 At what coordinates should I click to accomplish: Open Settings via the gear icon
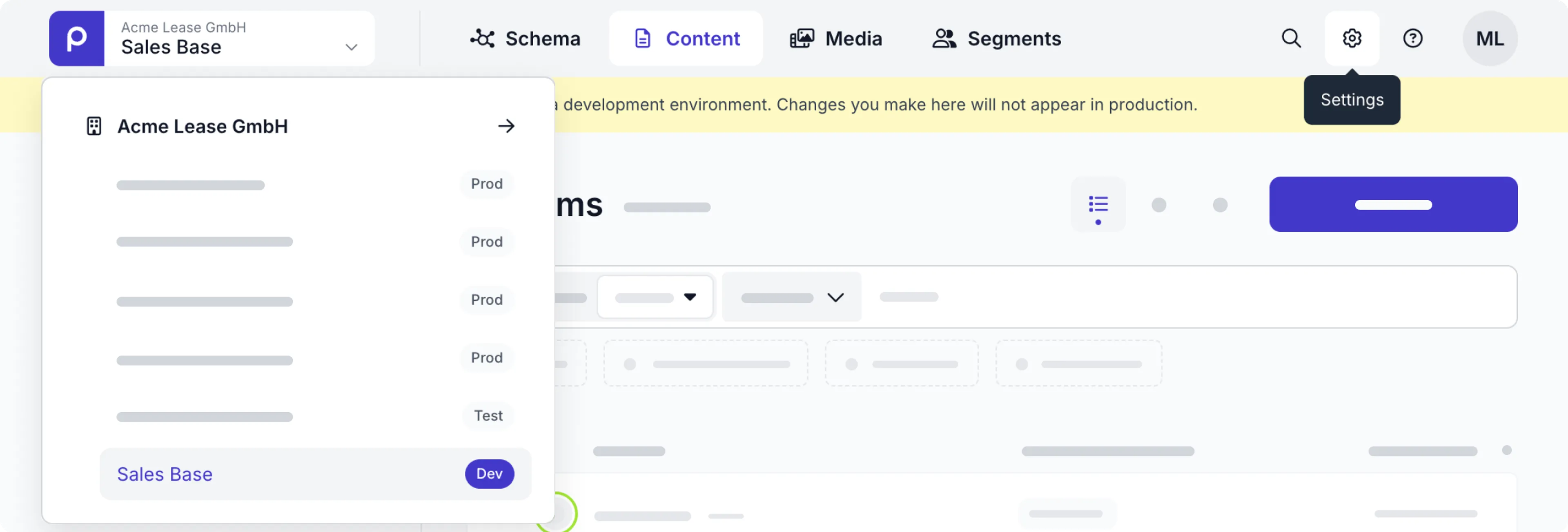1351,38
